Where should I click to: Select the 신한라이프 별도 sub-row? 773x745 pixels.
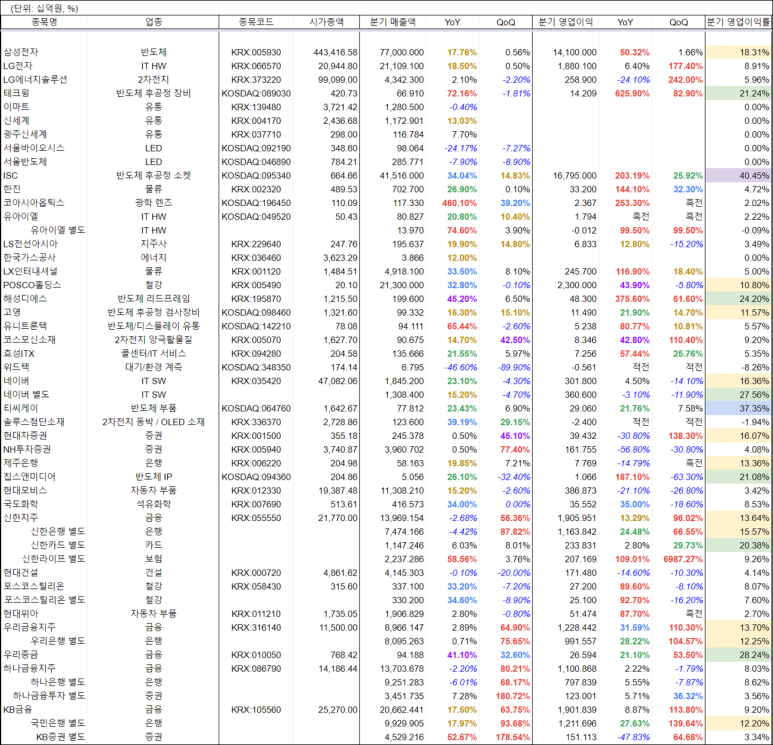point(54,559)
